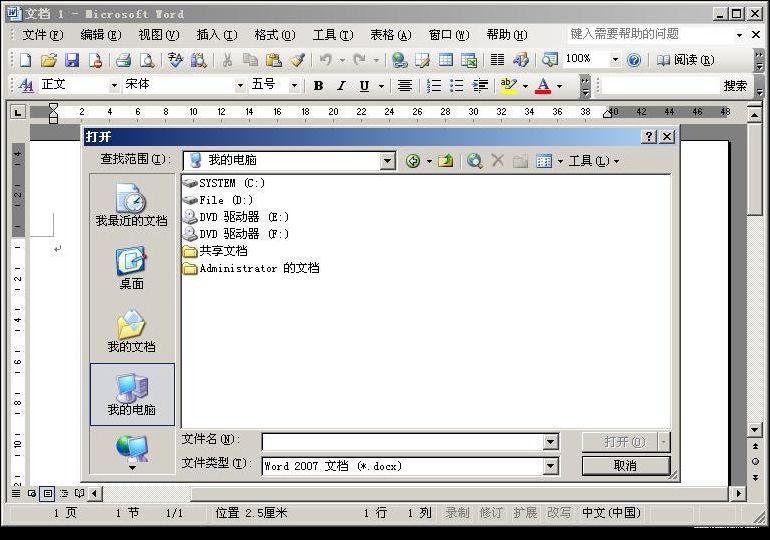
Task: Open the 编辑(E) menu
Action: pos(101,35)
